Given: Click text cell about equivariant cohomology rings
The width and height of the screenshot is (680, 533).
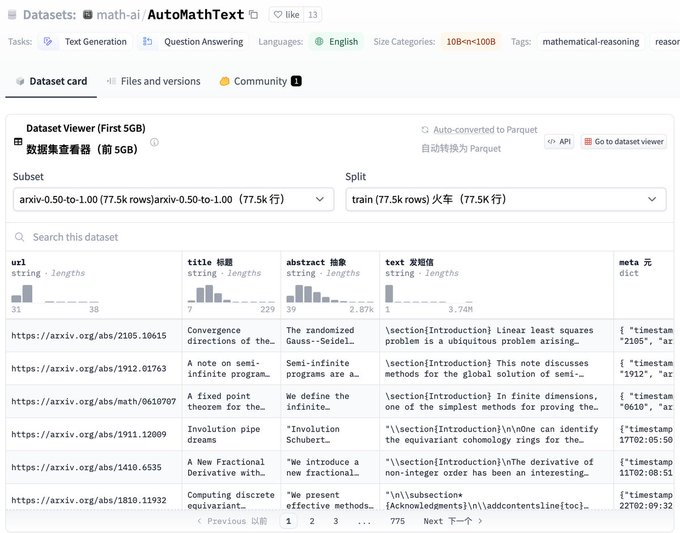Looking at the screenshot, I should point(497,435).
